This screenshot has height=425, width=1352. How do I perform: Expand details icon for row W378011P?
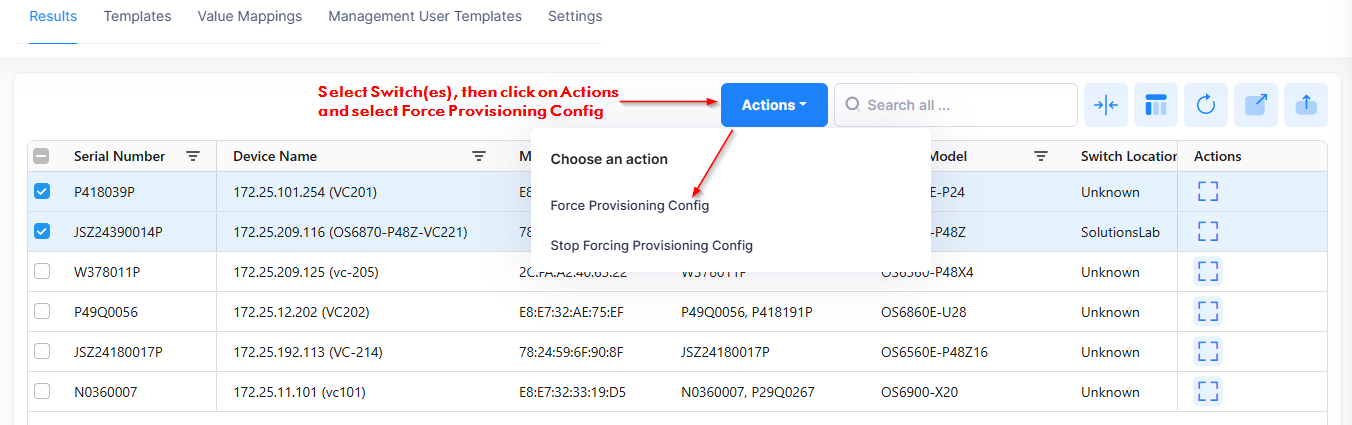pyautogui.click(x=1208, y=272)
